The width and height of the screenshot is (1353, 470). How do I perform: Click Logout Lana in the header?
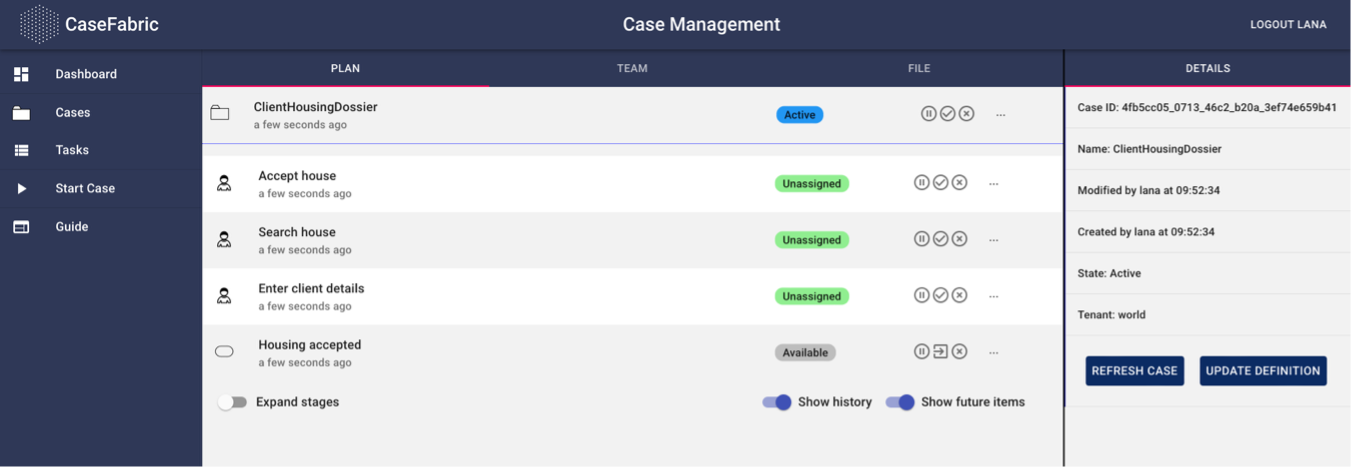tap(1288, 25)
